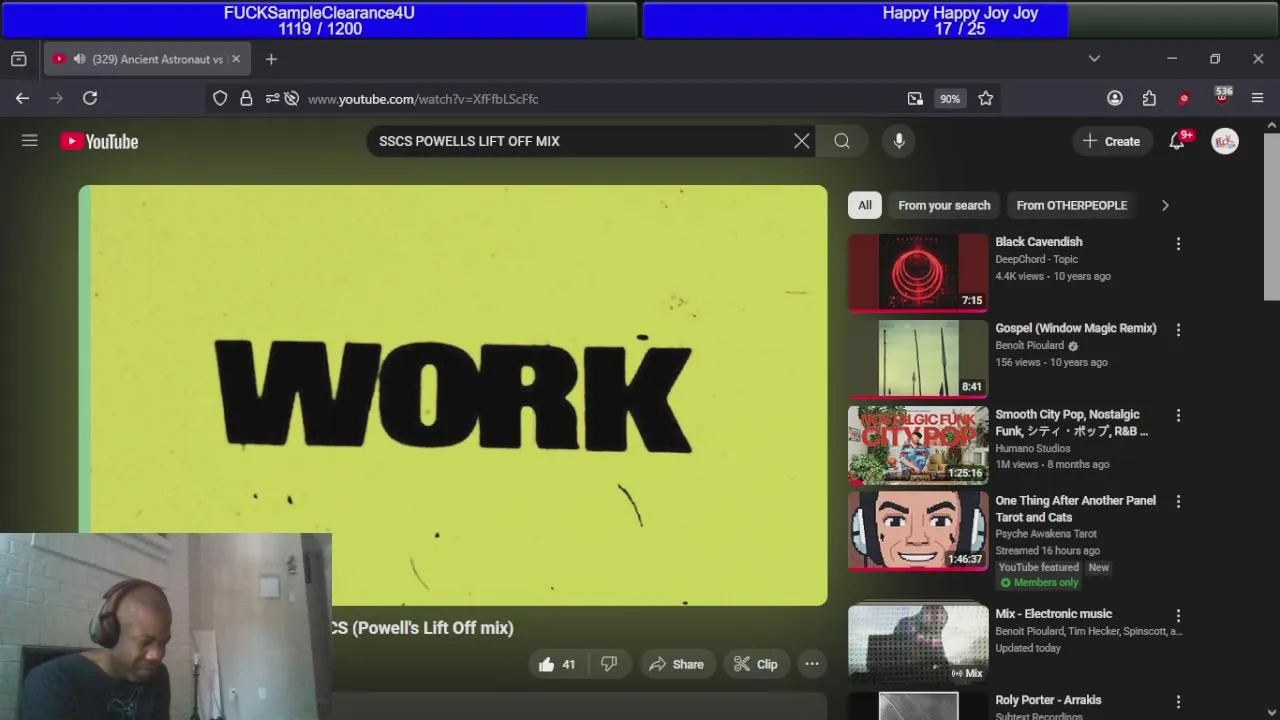
Task: Click the webcam overlay of streamer
Action: click(166, 627)
